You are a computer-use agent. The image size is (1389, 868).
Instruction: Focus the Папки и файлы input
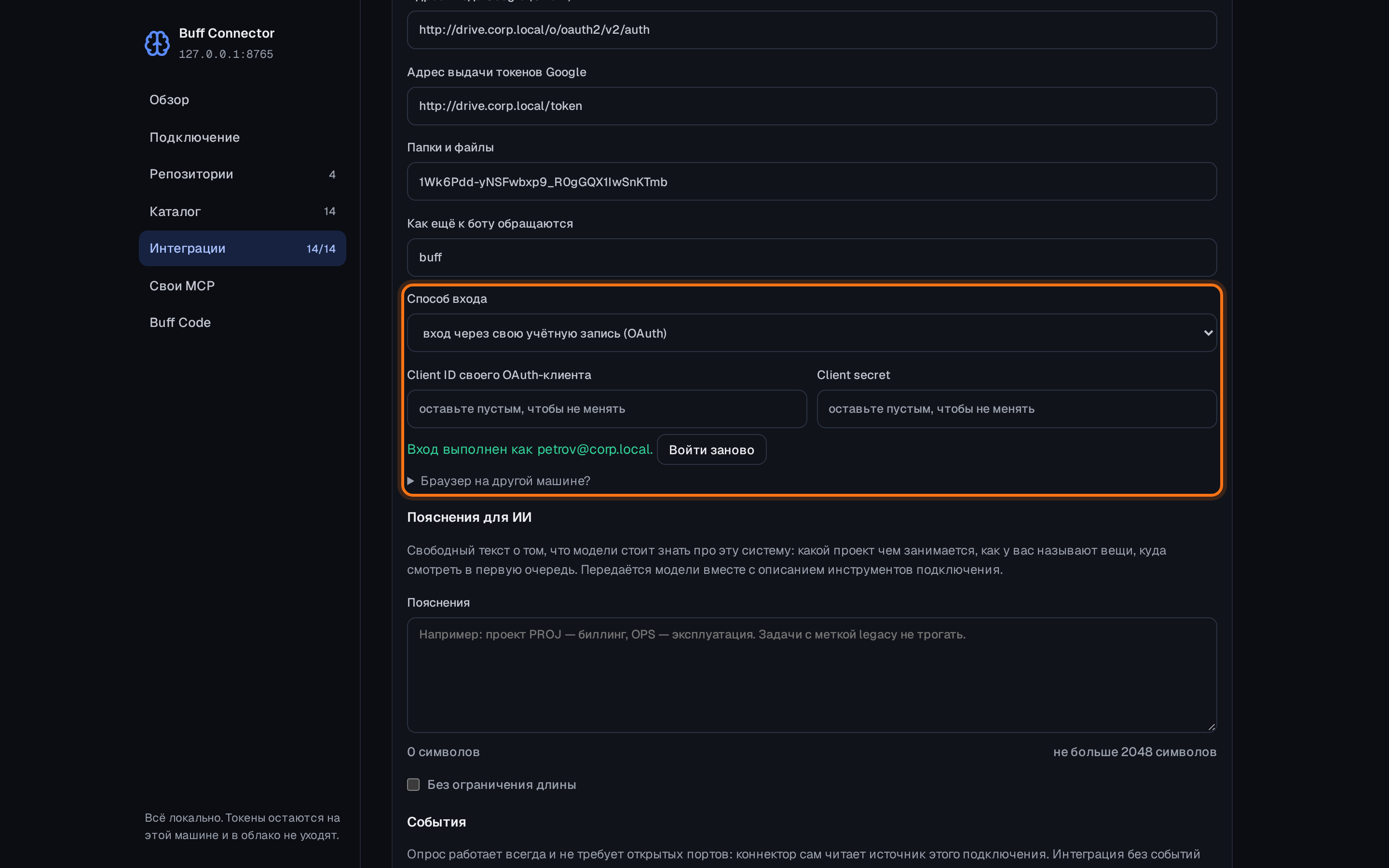(x=812, y=181)
